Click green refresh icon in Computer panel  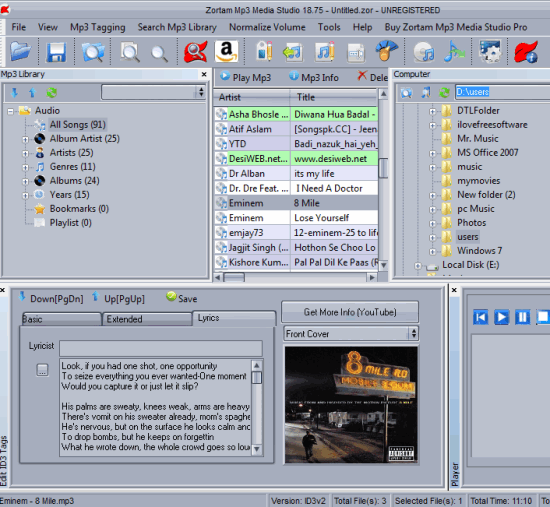pos(444,93)
